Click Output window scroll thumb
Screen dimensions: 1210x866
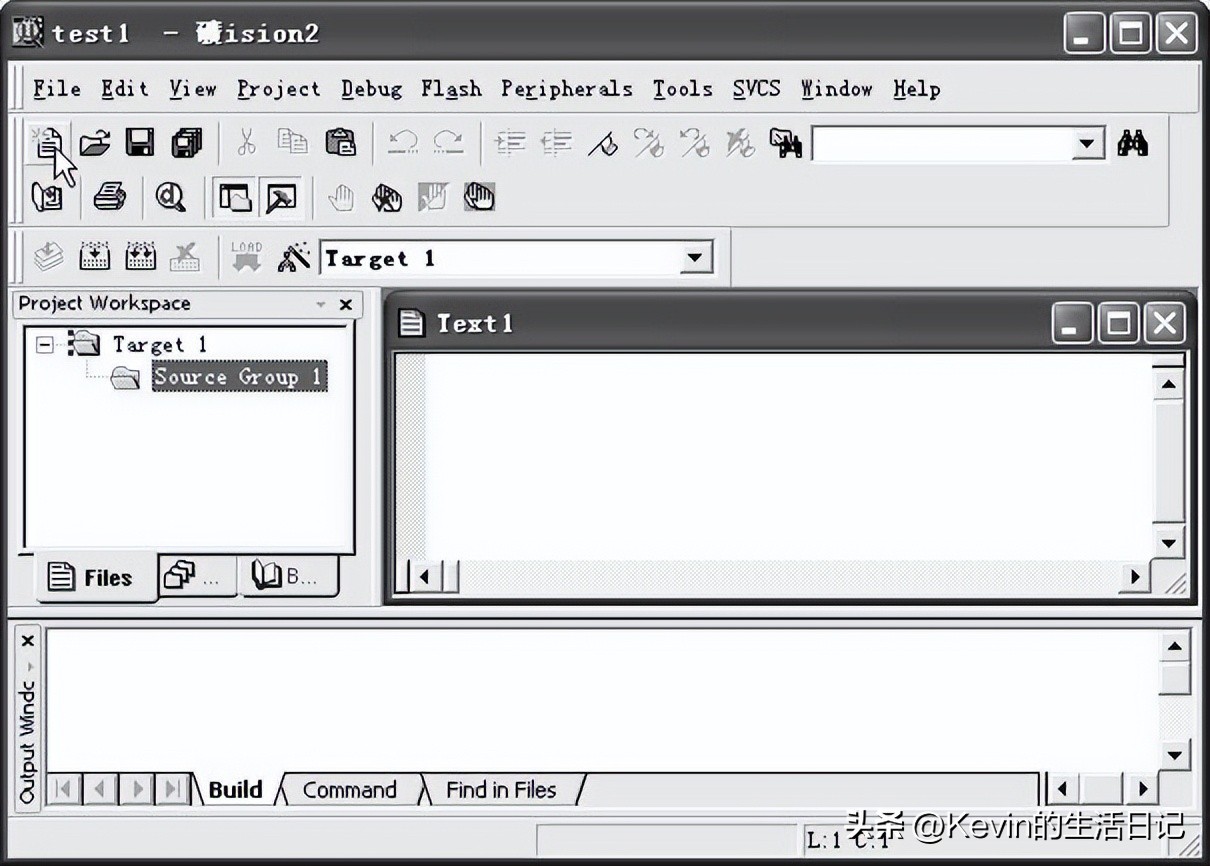click(1176, 679)
